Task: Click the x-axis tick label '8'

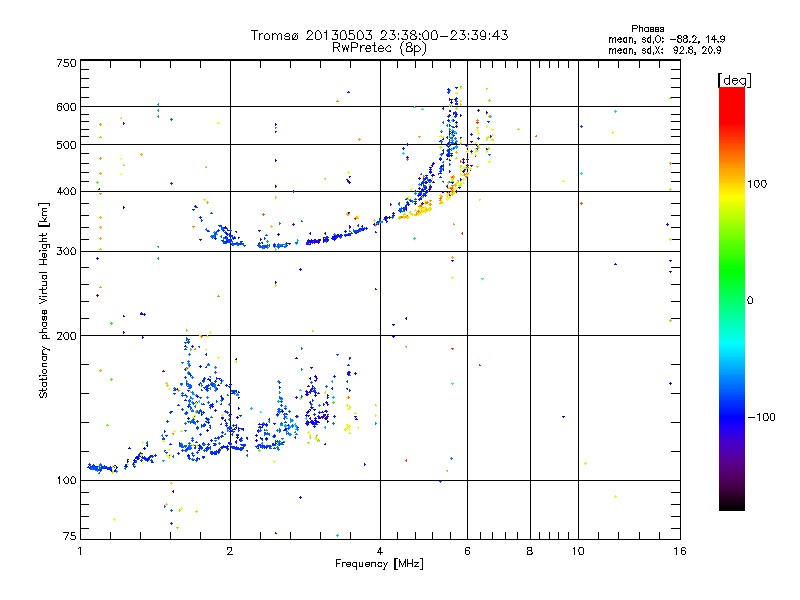Action: point(530,551)
